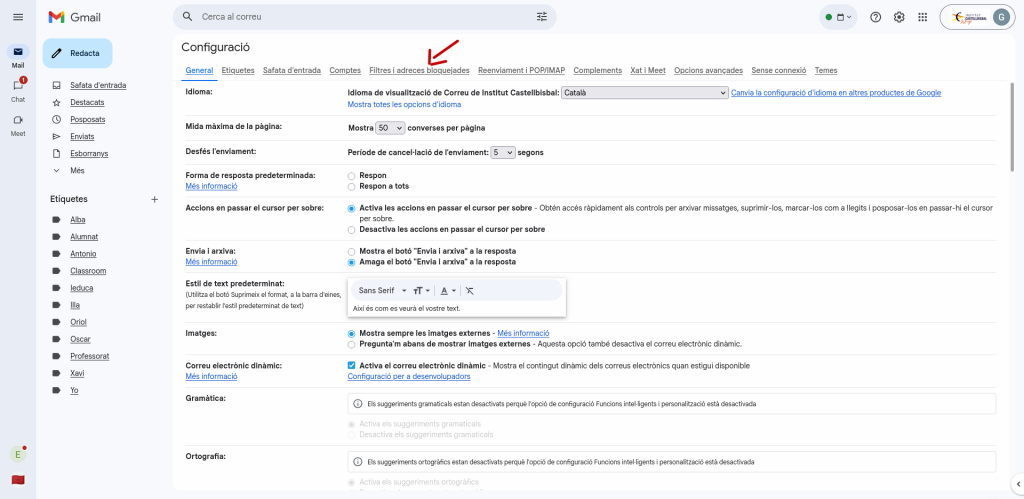Open the Google apps grid icon
This screenshot has width=1024, height=499.
[922, 17]
